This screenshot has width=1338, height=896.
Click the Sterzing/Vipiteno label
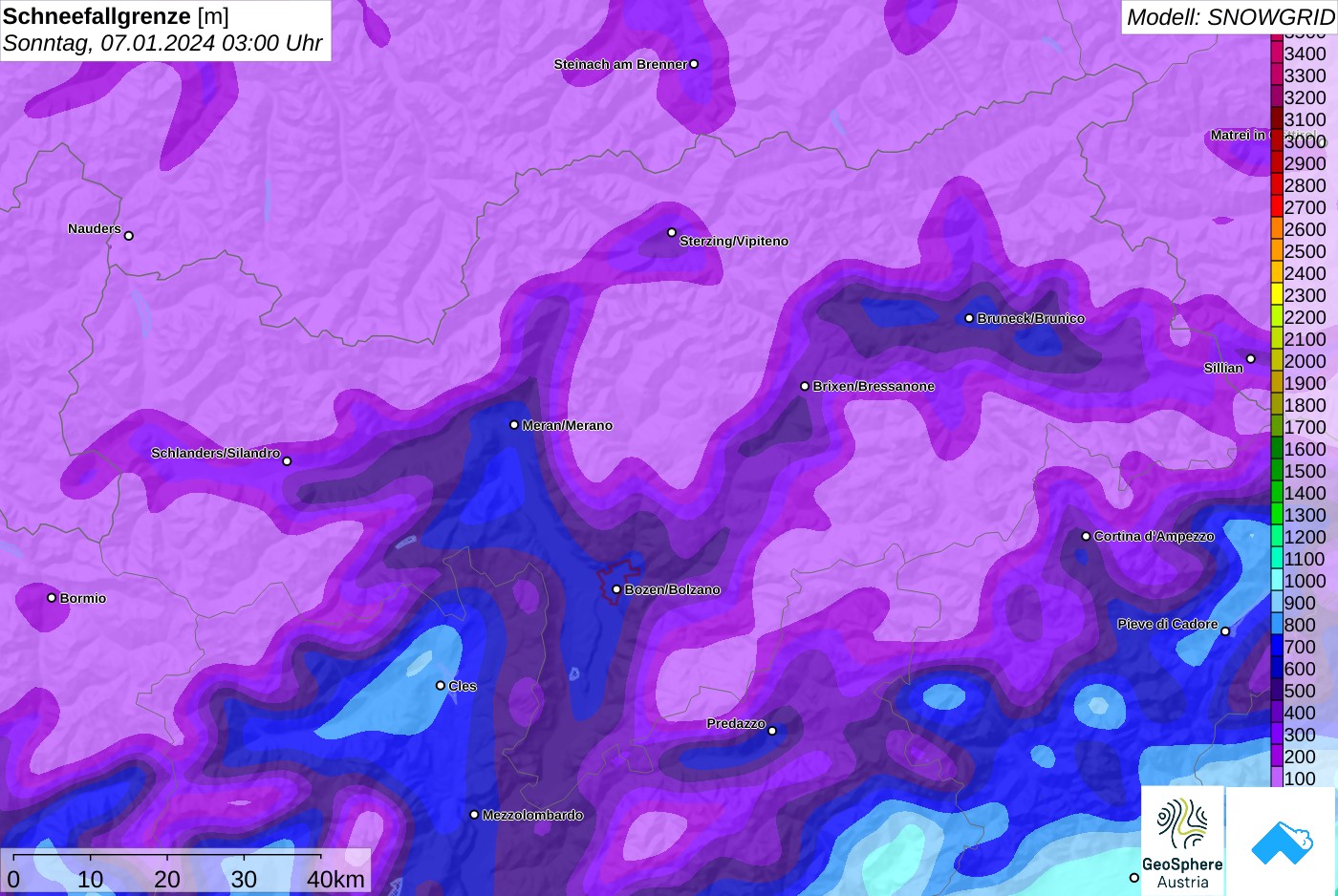coord(734,241)
